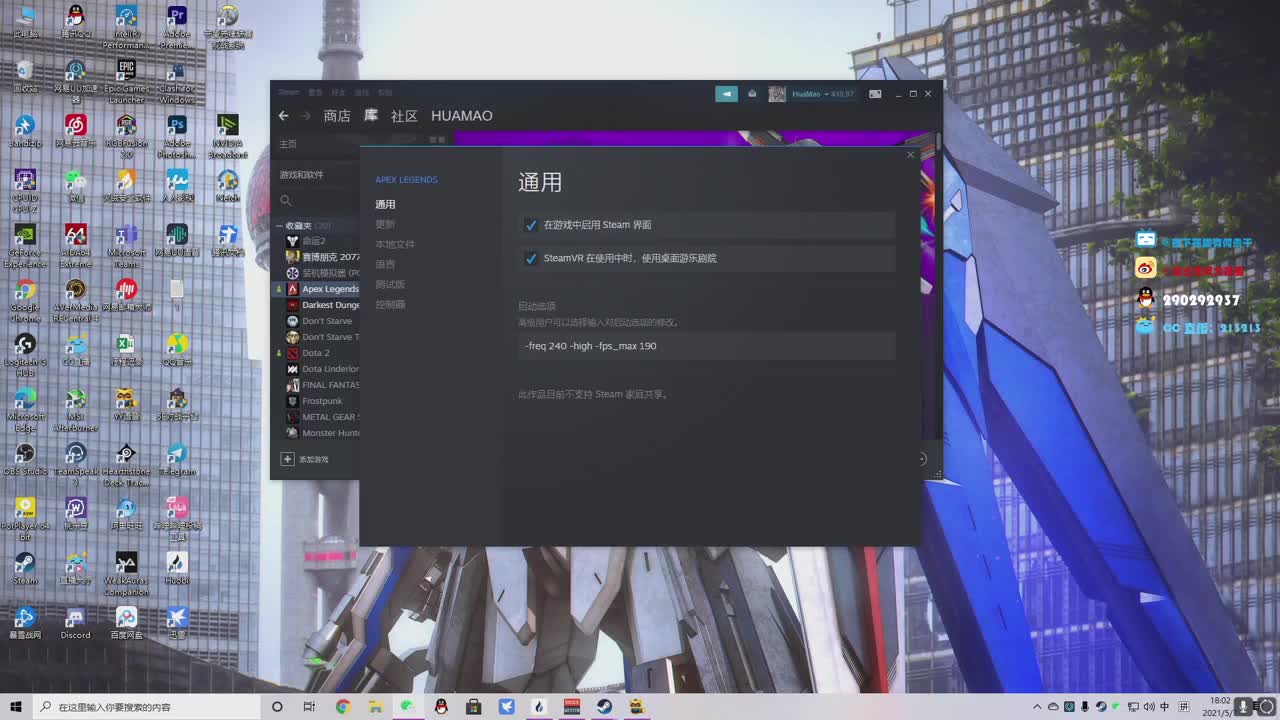Click the Steam notifications inbox icon
Viewport: 1280px width, 720px height.
752,93
